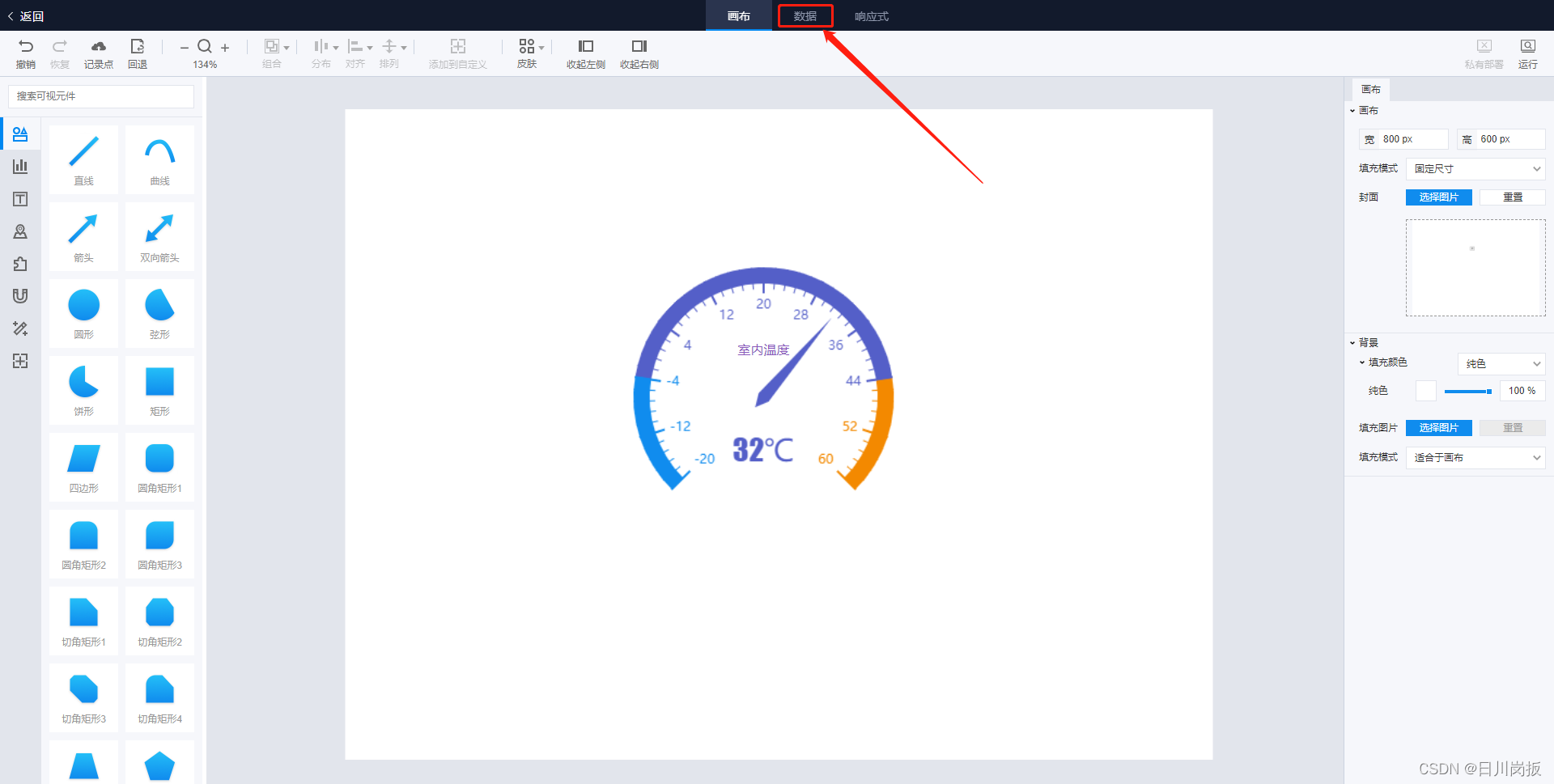Collapse the 填充颜色 subsection expander
This screenshot has width=1554, height=784.
[1362, 362]
